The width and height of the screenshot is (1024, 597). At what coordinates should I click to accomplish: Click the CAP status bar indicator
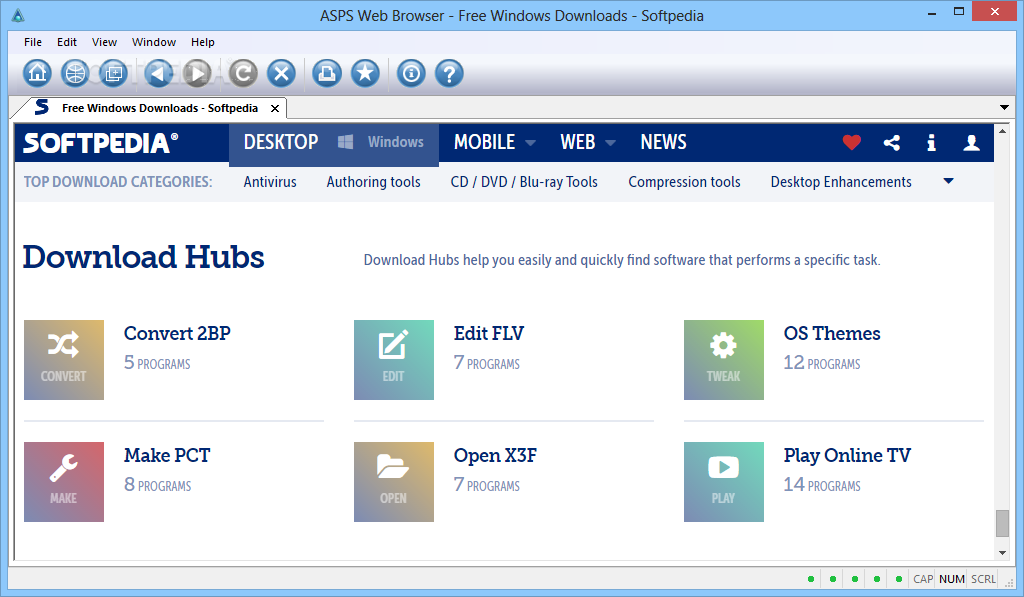point(923,579)
